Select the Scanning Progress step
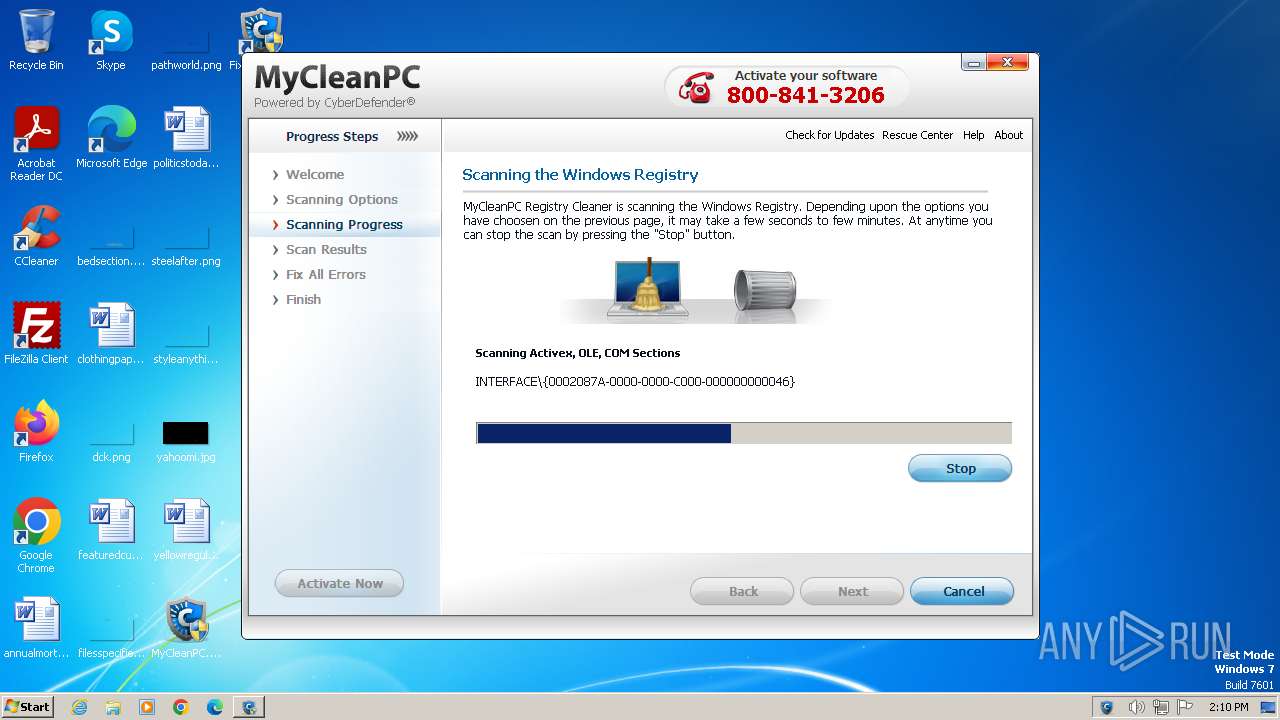This screenshot has width=1280, height=720. pyautogui.click(x=344, y=224)
